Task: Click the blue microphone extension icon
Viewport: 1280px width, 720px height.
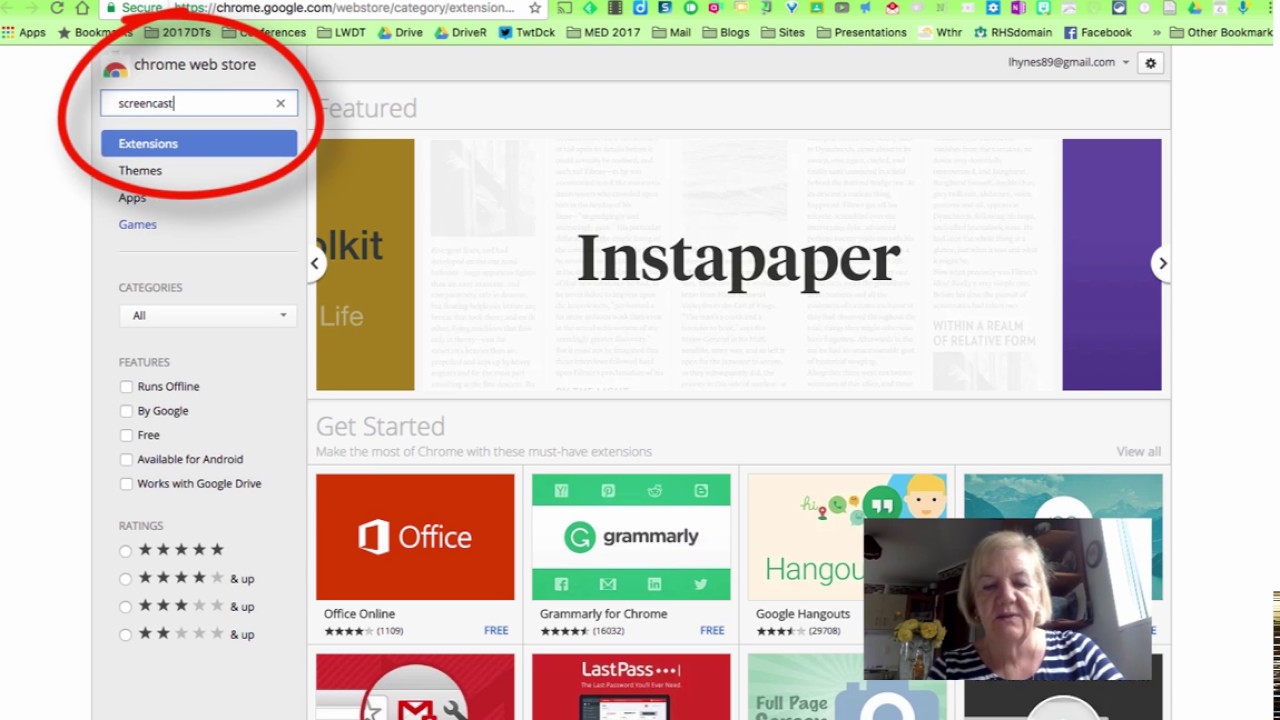Action: 1243,7
